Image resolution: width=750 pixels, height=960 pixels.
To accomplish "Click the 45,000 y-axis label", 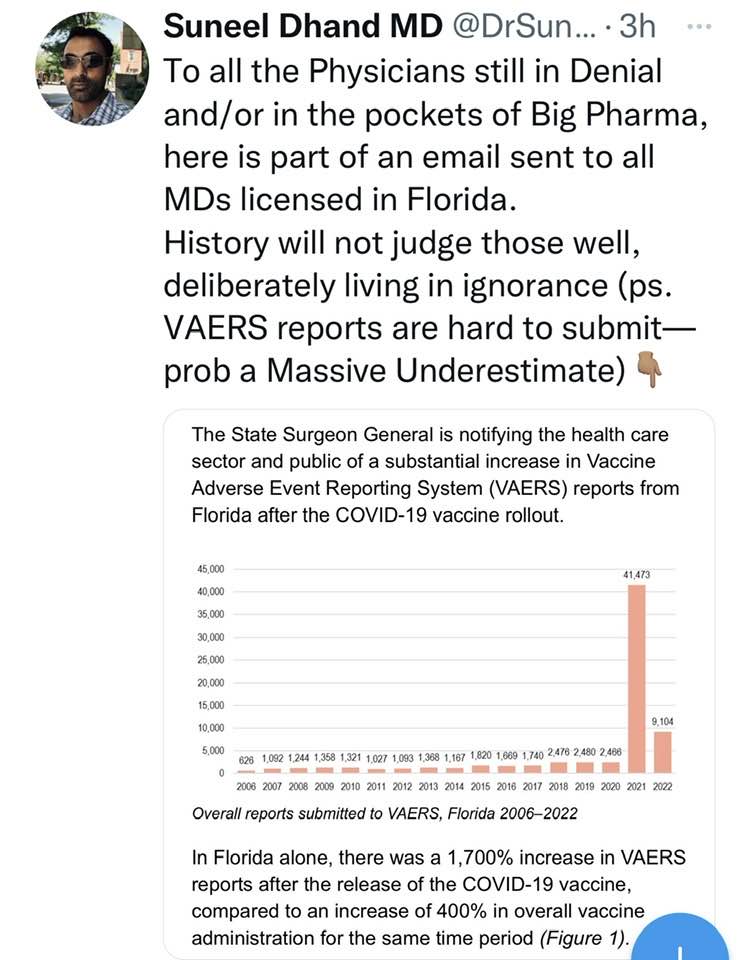I will pyautogui.click(x=210, y=568).
